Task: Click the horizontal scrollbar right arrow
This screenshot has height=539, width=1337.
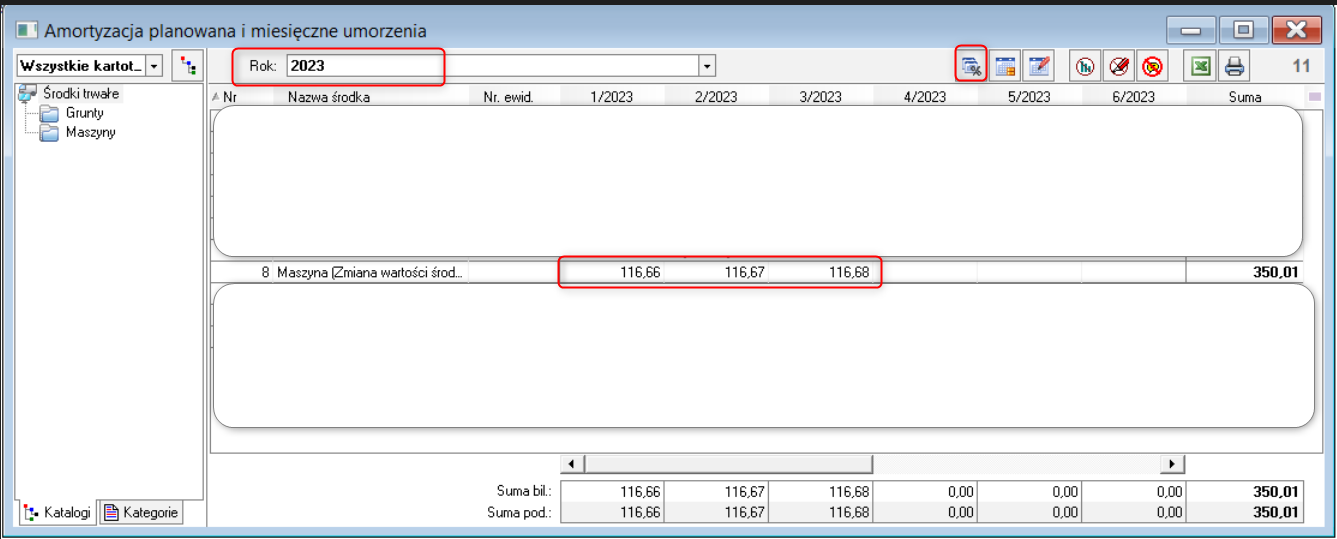Action: pos(1172,464)
